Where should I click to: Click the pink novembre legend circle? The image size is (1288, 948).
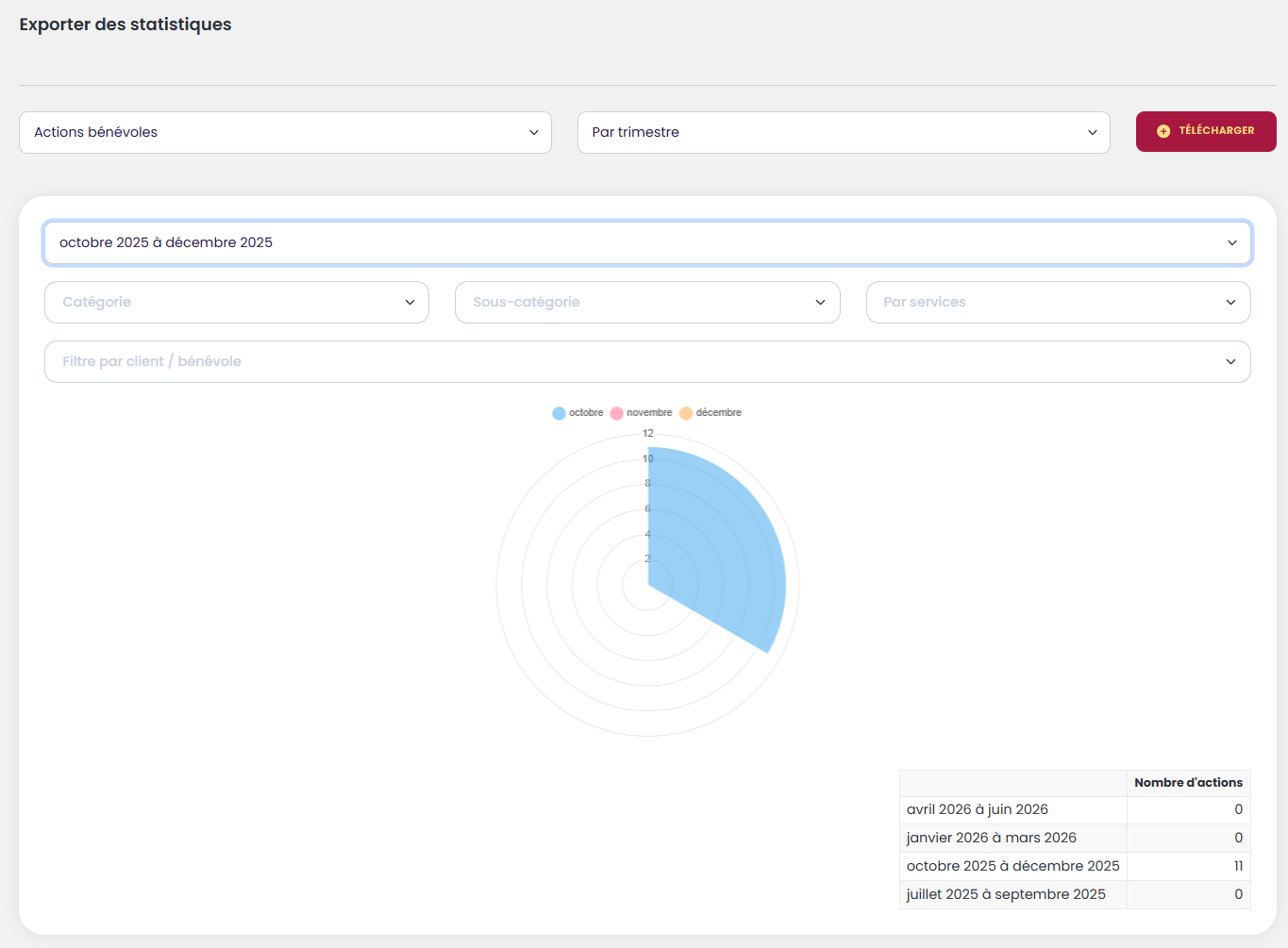point(617,413)
